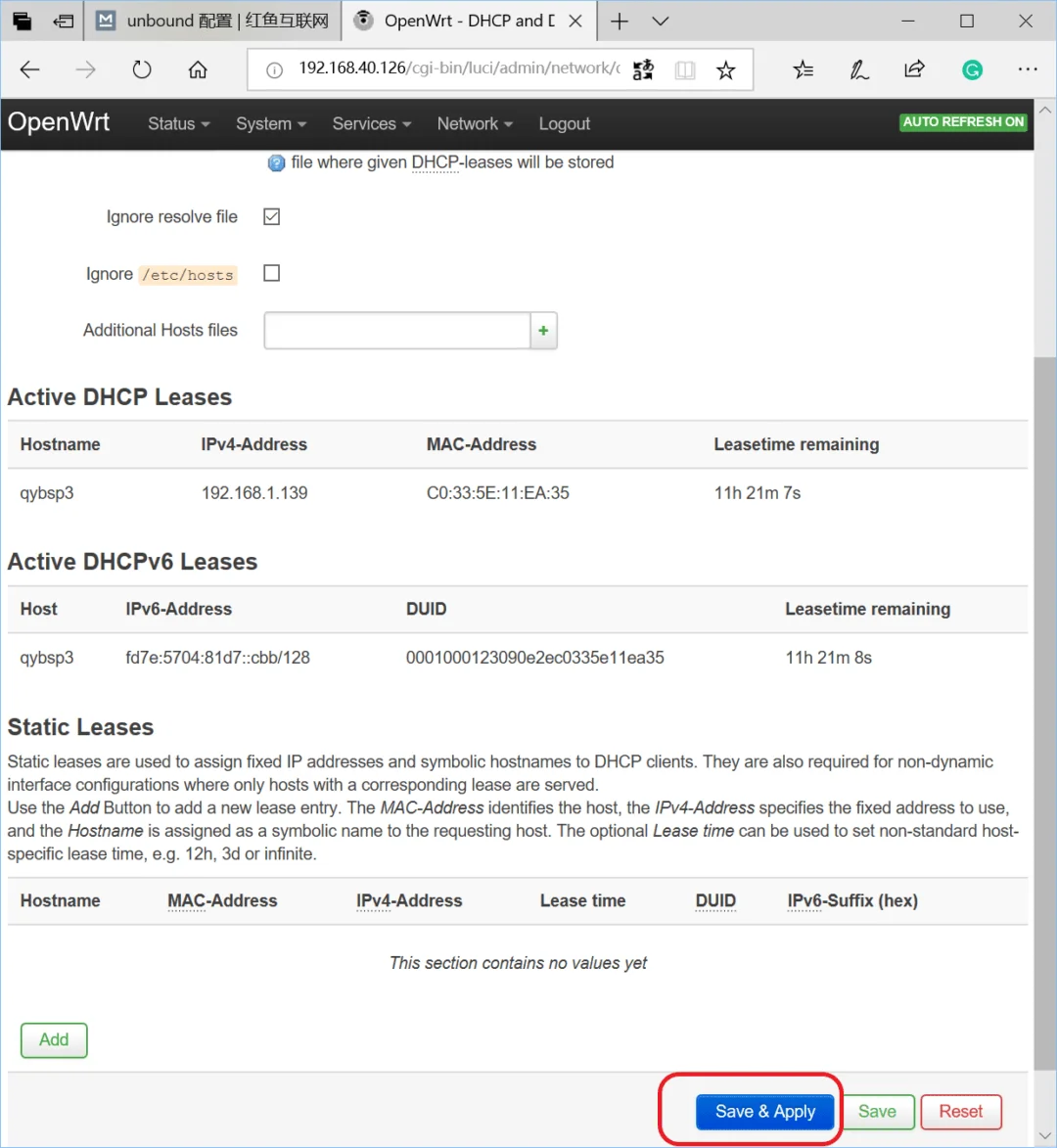Click the translate page icon

(643, 69)
